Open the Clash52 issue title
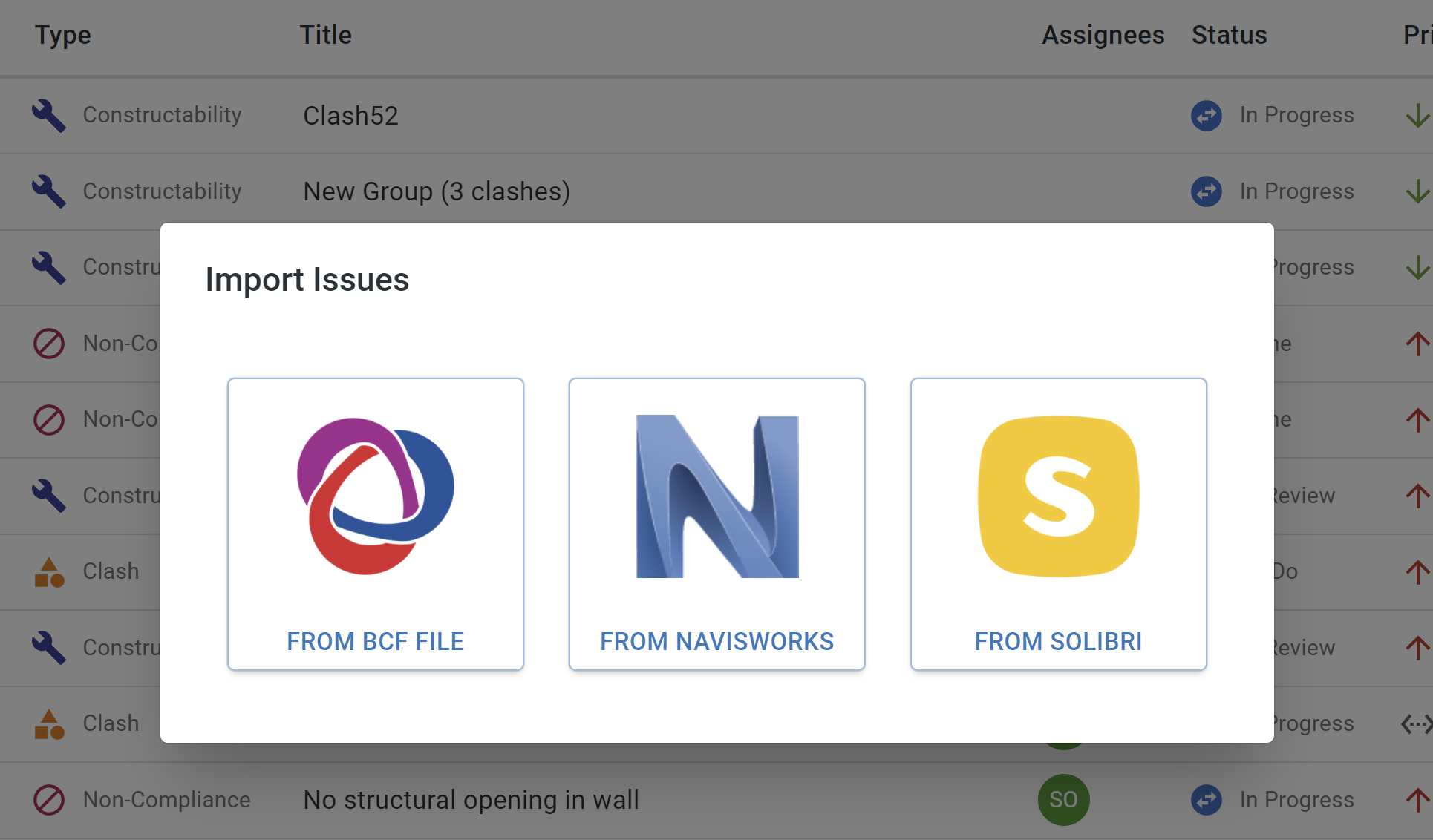Image resolution: width=1433 pixels, height=840 pixels. (x=350, y=116)
